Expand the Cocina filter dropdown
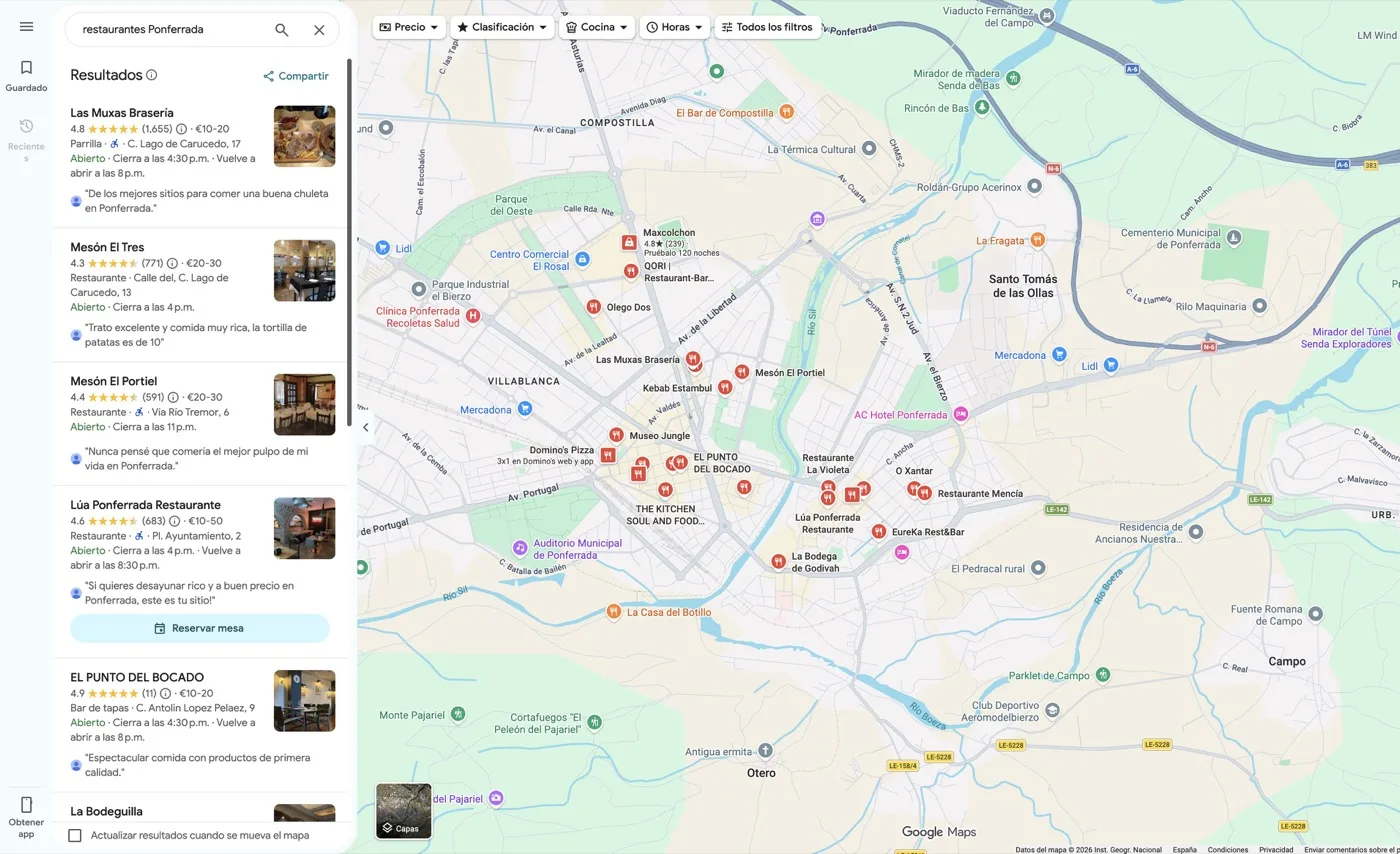Image resolution: width=1400 pixels, height=854 pixels. [596, 27]
